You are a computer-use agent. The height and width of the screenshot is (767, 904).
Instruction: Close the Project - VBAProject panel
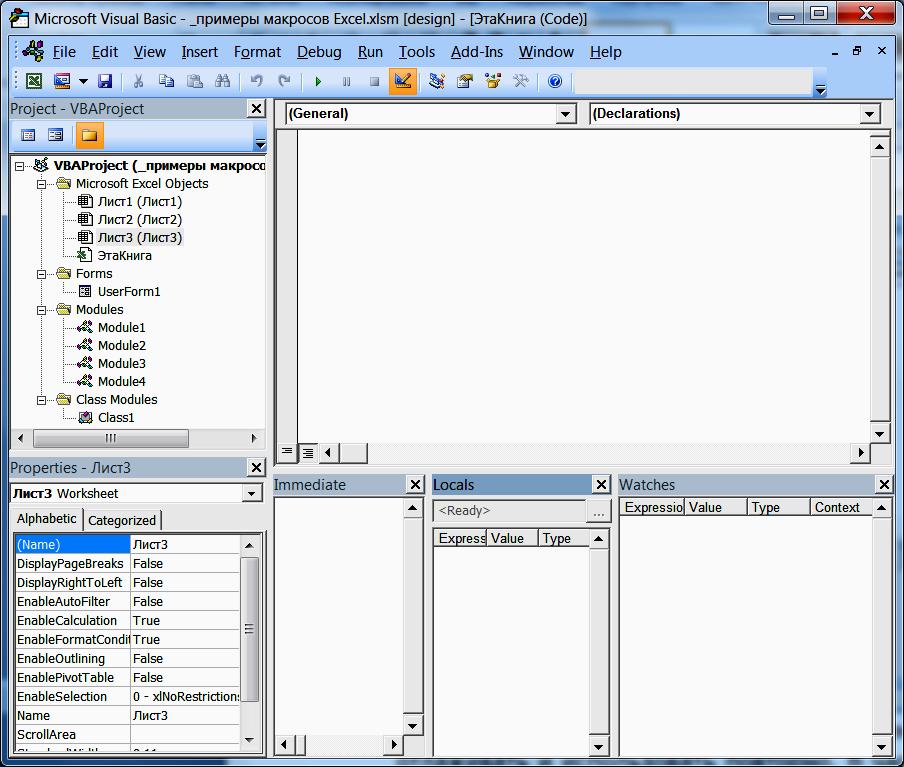point(256,108)
